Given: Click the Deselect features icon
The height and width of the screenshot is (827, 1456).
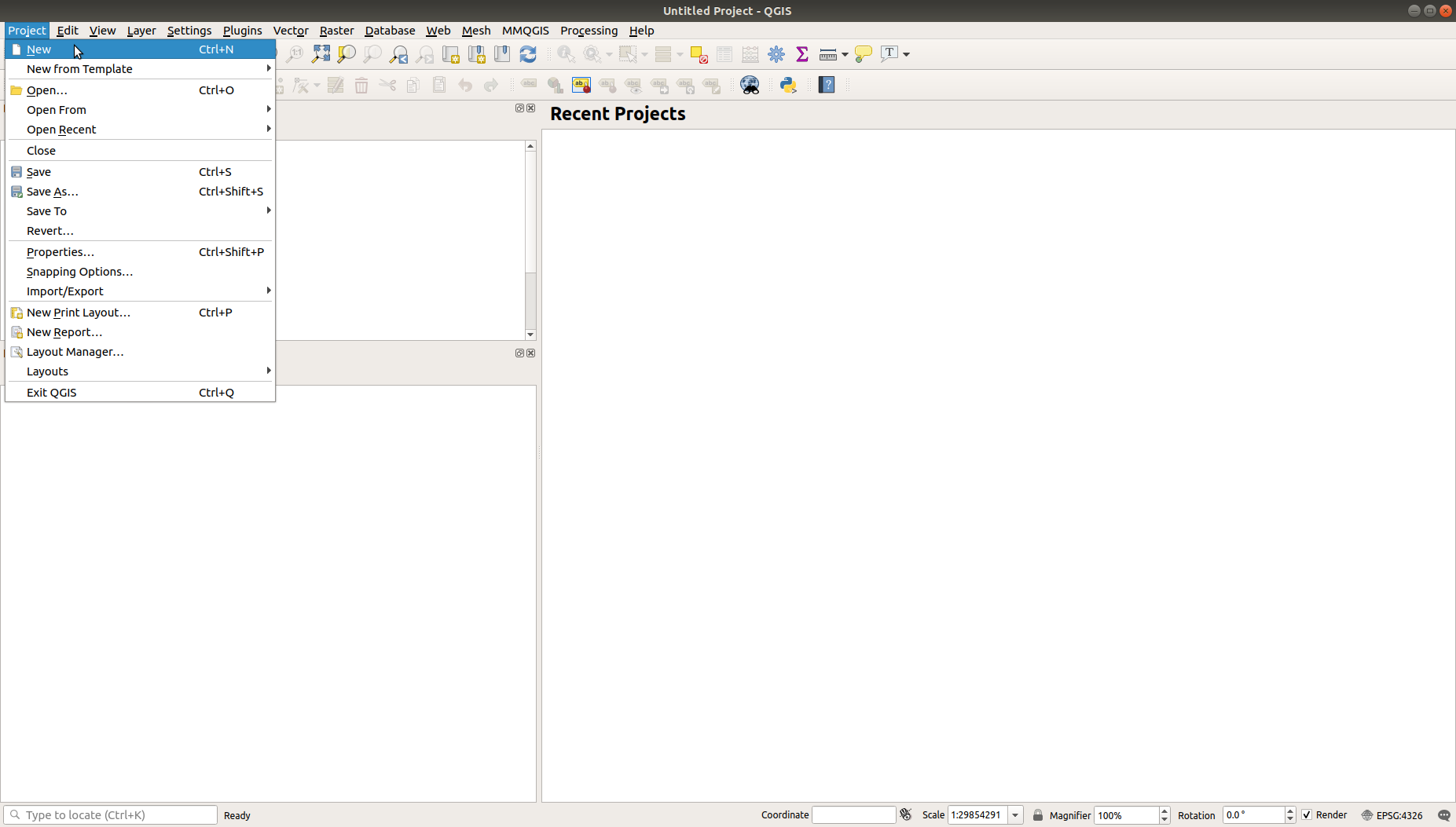Looking at the screenshot, I should [699, 54].
